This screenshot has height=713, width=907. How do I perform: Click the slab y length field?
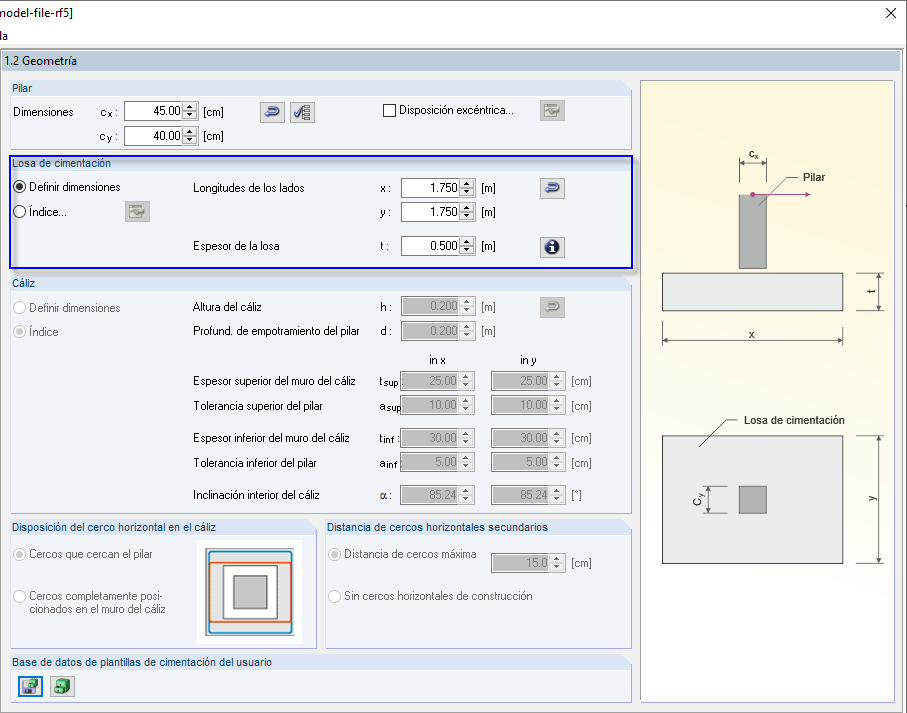pyautogui.click(x=430, y=212)
